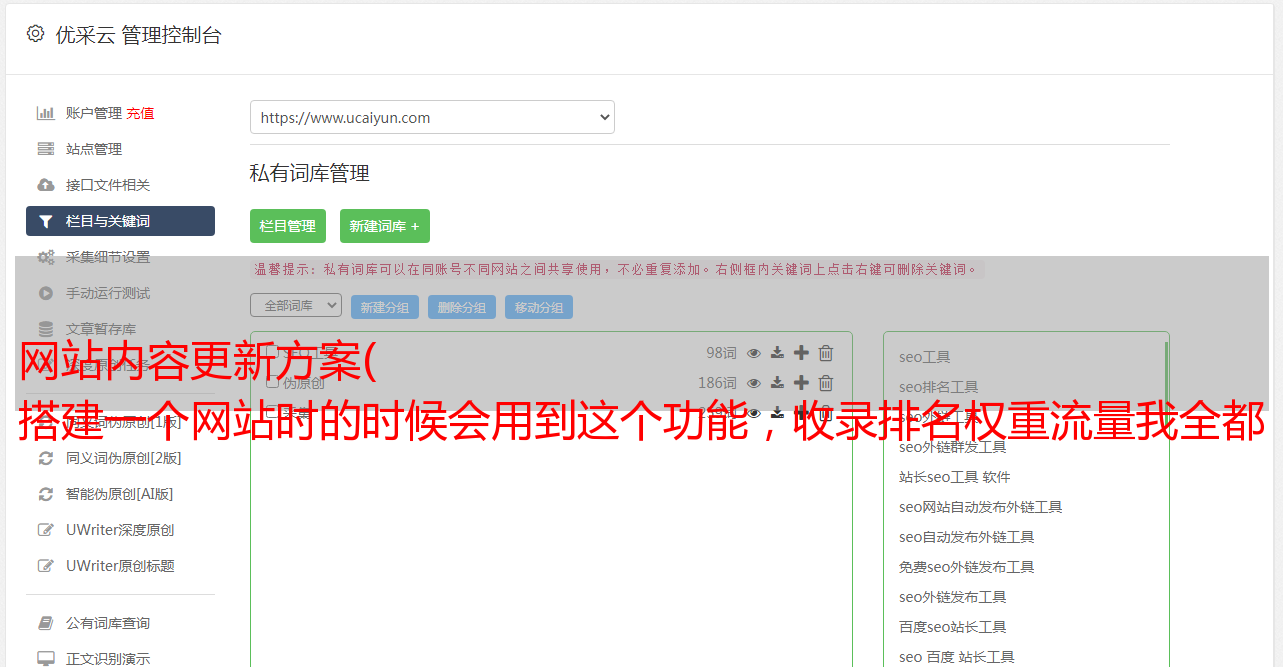The width and height of the screenshot is (1283, 667).
Task: Open 同义词伪原创[2版] in the sidebar
Action: (x=123, y=458)
